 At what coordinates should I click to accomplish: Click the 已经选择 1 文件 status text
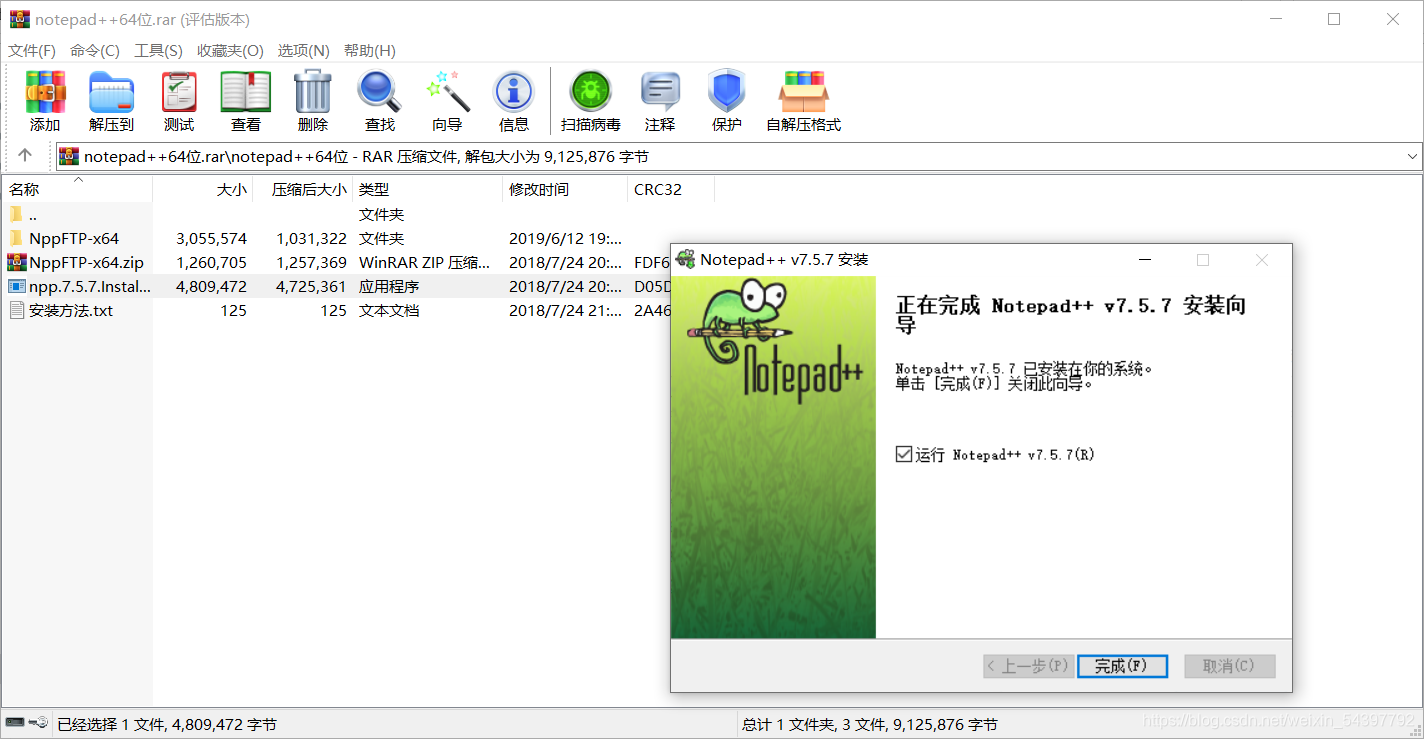tap(167, 724)
